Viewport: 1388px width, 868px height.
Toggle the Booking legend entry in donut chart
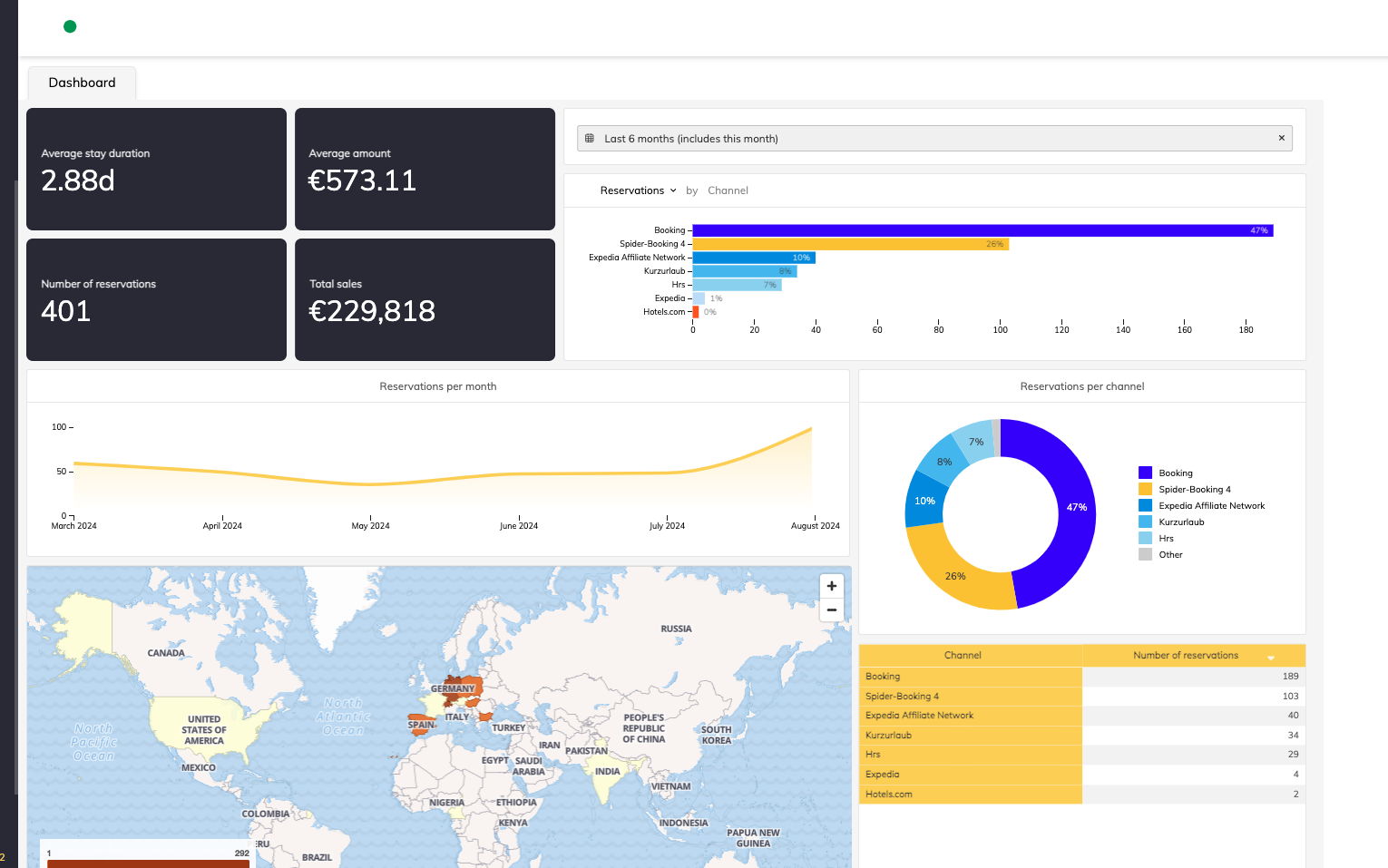[x=1175, y=473]
